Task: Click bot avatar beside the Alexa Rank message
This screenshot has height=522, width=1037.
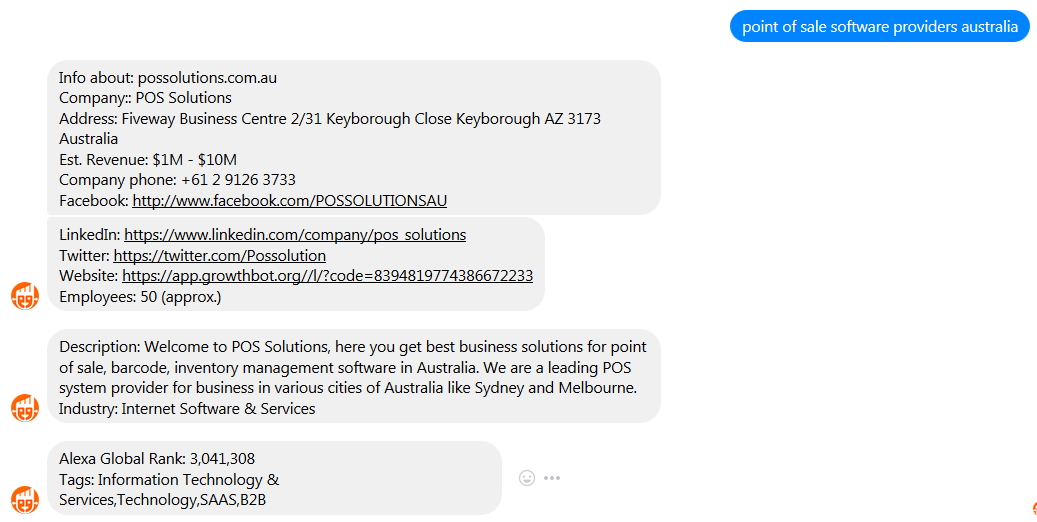Action: [x=25, y=500]
